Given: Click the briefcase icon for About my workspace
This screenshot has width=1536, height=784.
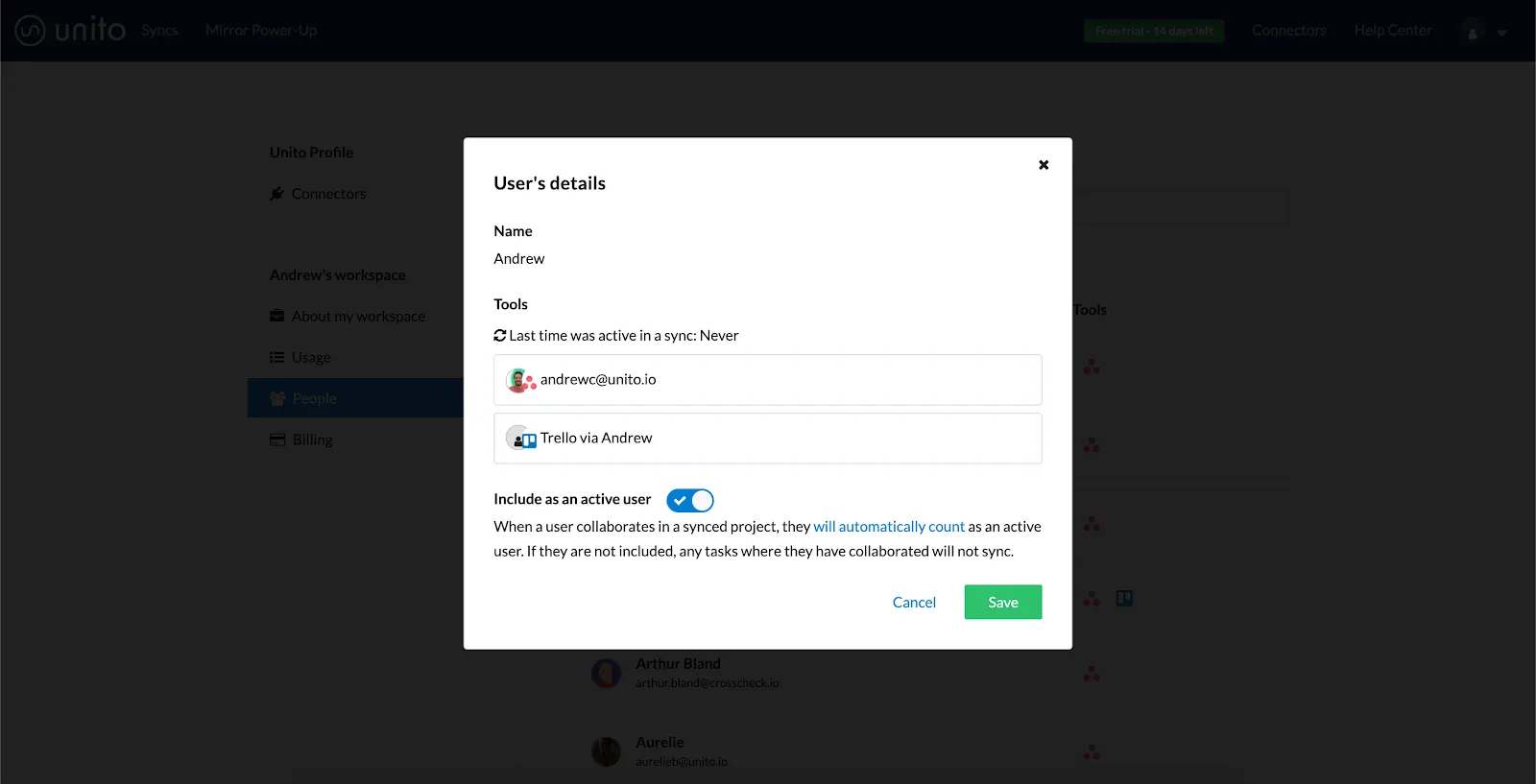Looking at the screenshot, I should tap(276, 316).
